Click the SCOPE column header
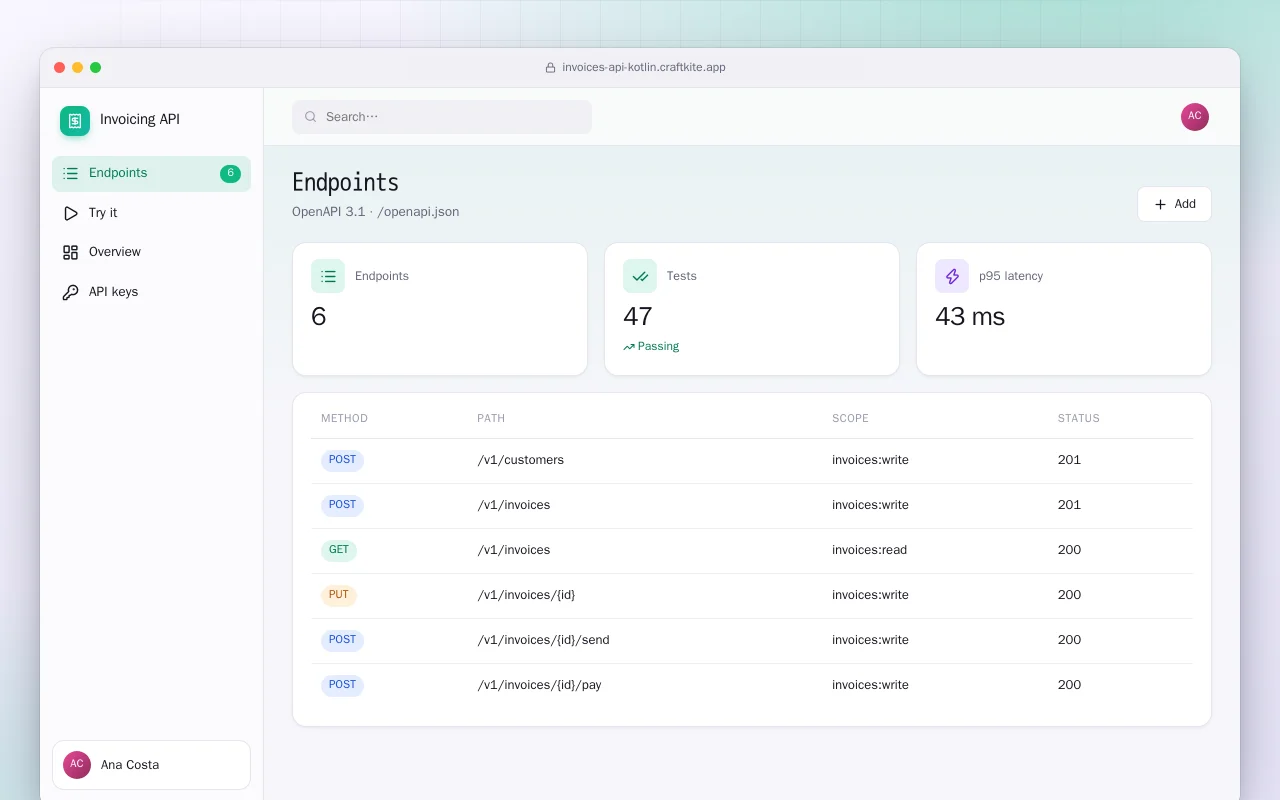Image resolution: width=1280 pixels, height=800 pixels. click(850, 419)
